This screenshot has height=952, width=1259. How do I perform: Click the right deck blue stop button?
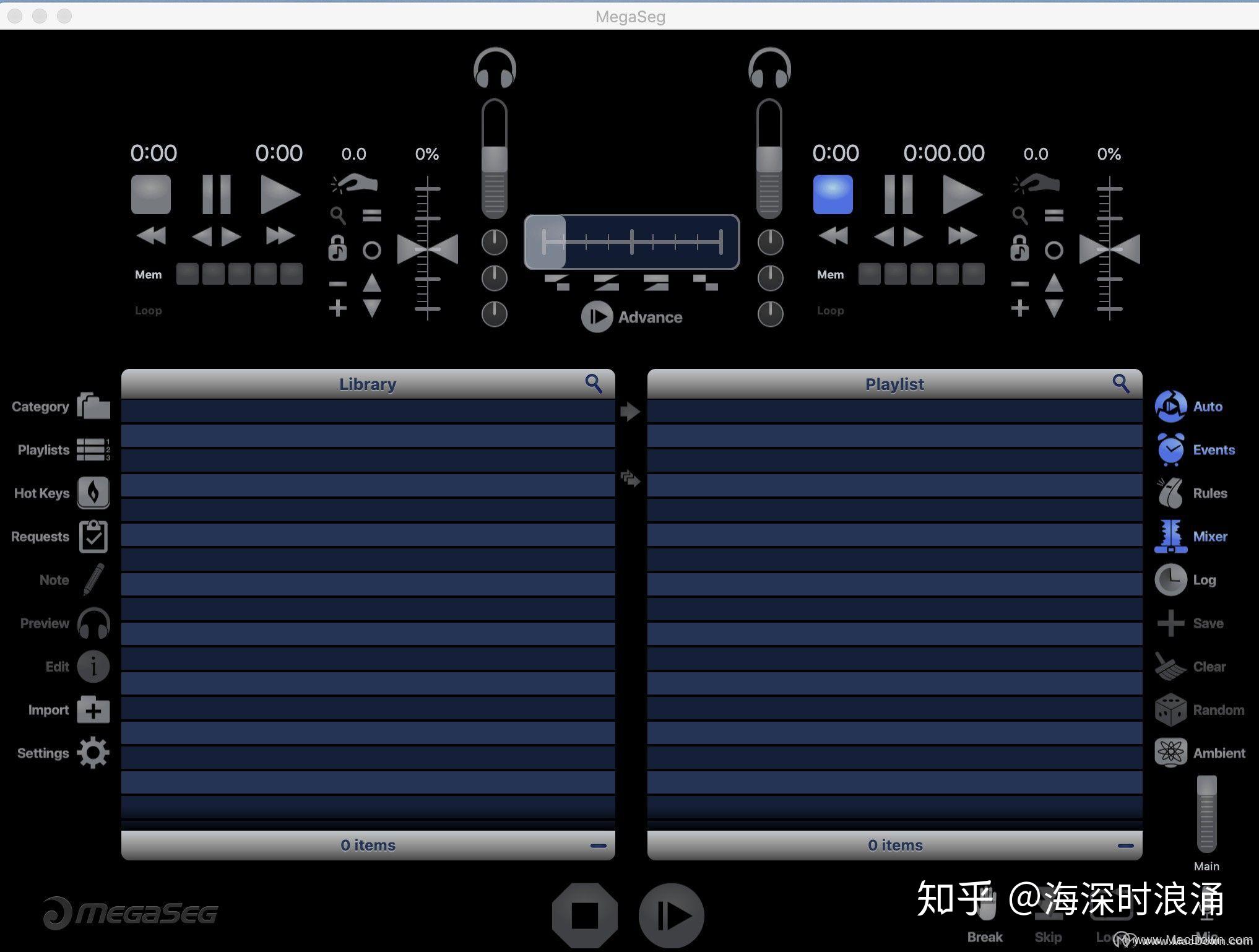(x=833, y=194)
